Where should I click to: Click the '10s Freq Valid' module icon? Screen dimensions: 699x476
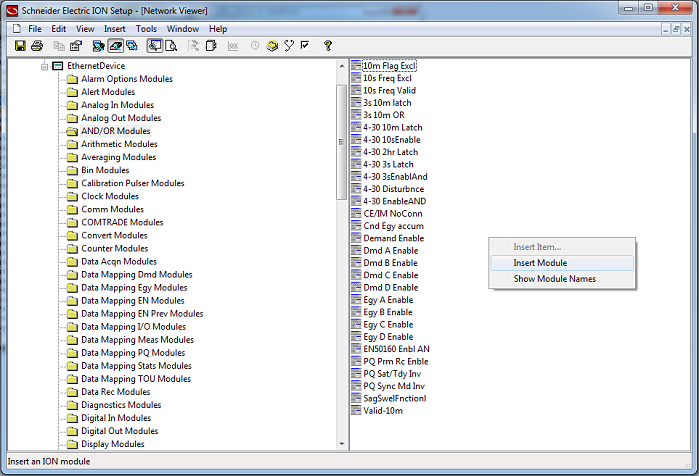356,90
